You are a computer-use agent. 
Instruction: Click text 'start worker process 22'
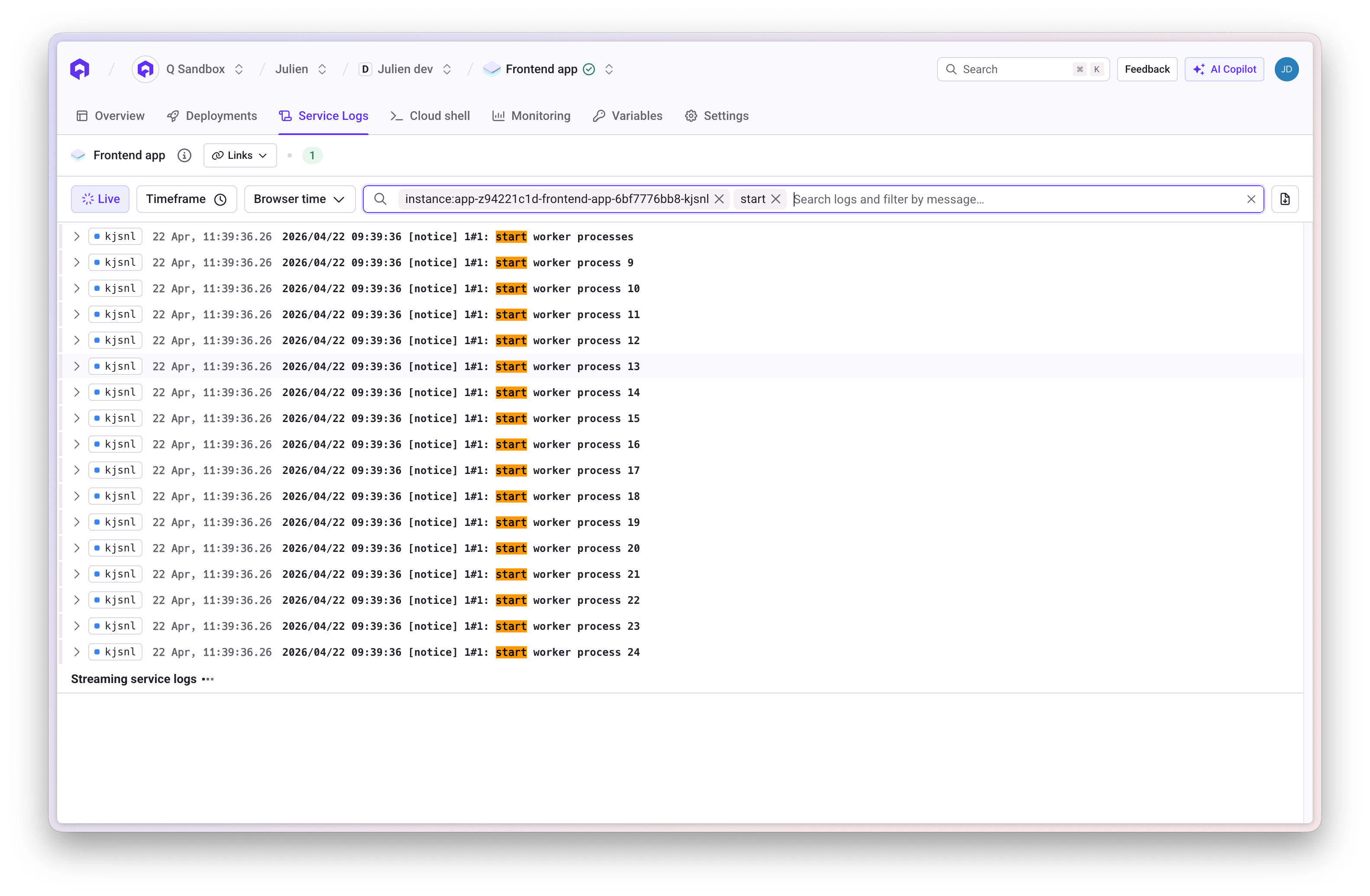point(568,600)
